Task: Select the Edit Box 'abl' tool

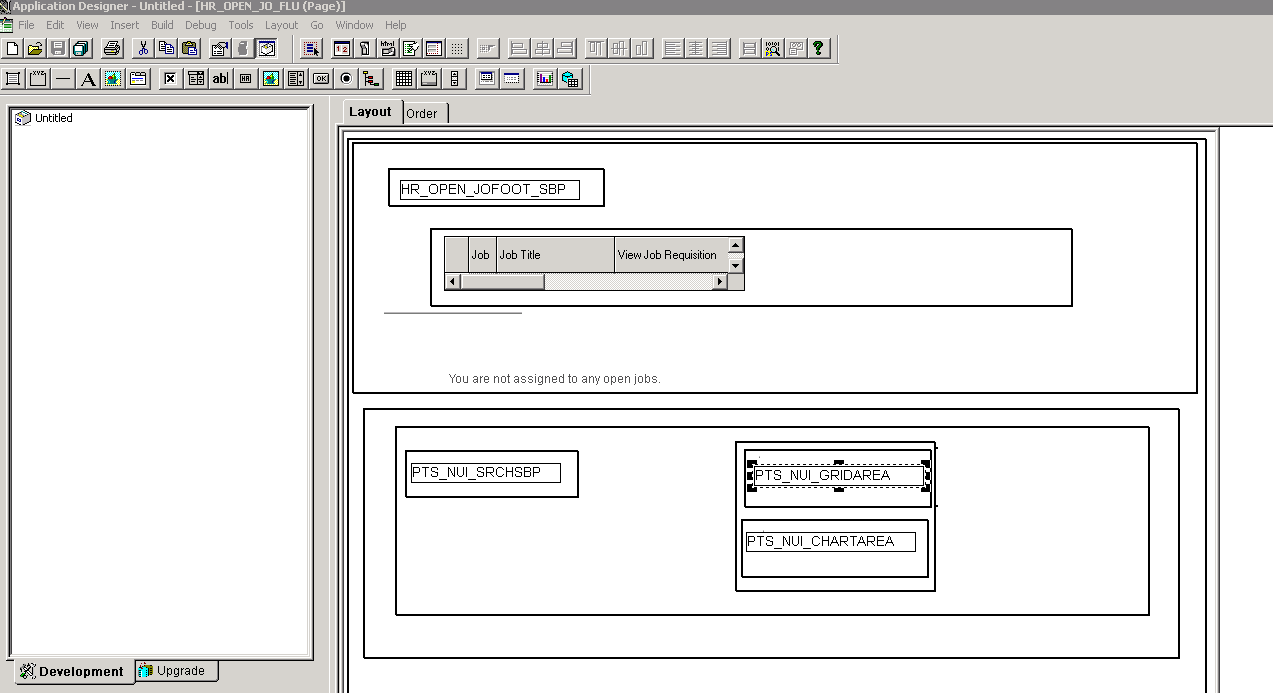Action: (x=220, y=79)
